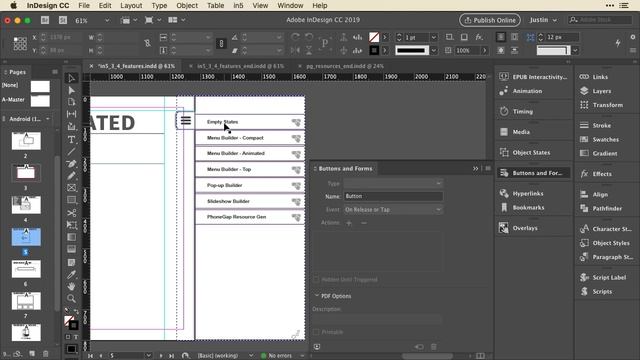The height and width of the screenshot is (360, 640).
Task: Open the page number dropdown in status bar
Action: (x=148, y=356)
